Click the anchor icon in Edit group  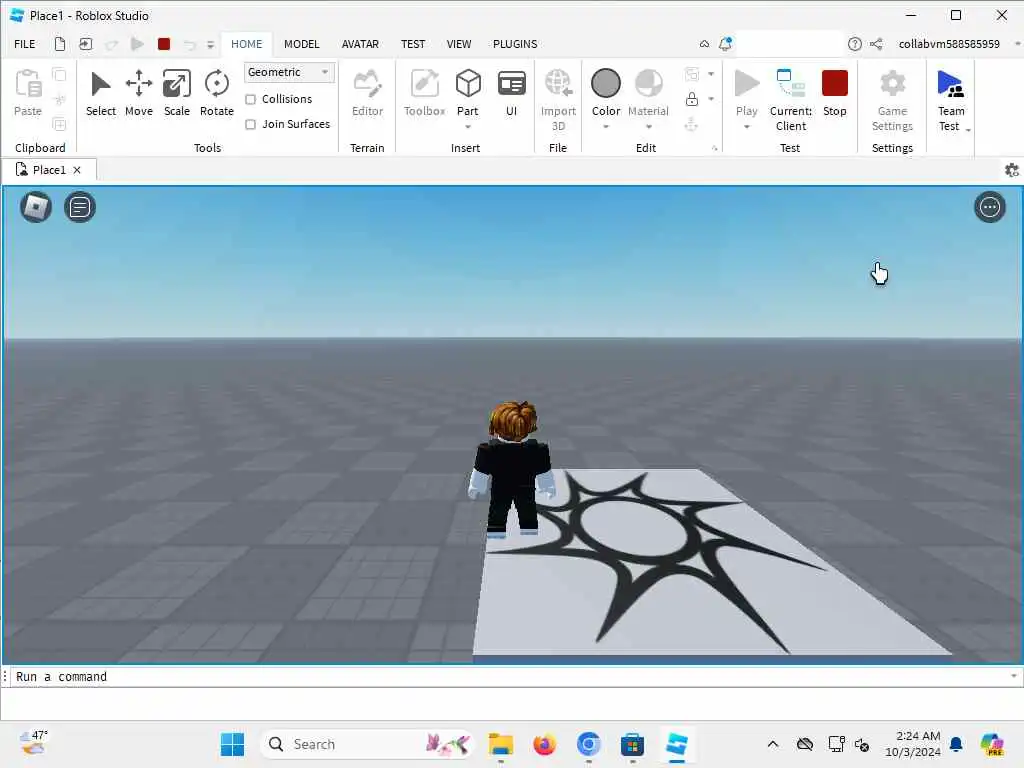pyautogui.click(x=692, y=124)
